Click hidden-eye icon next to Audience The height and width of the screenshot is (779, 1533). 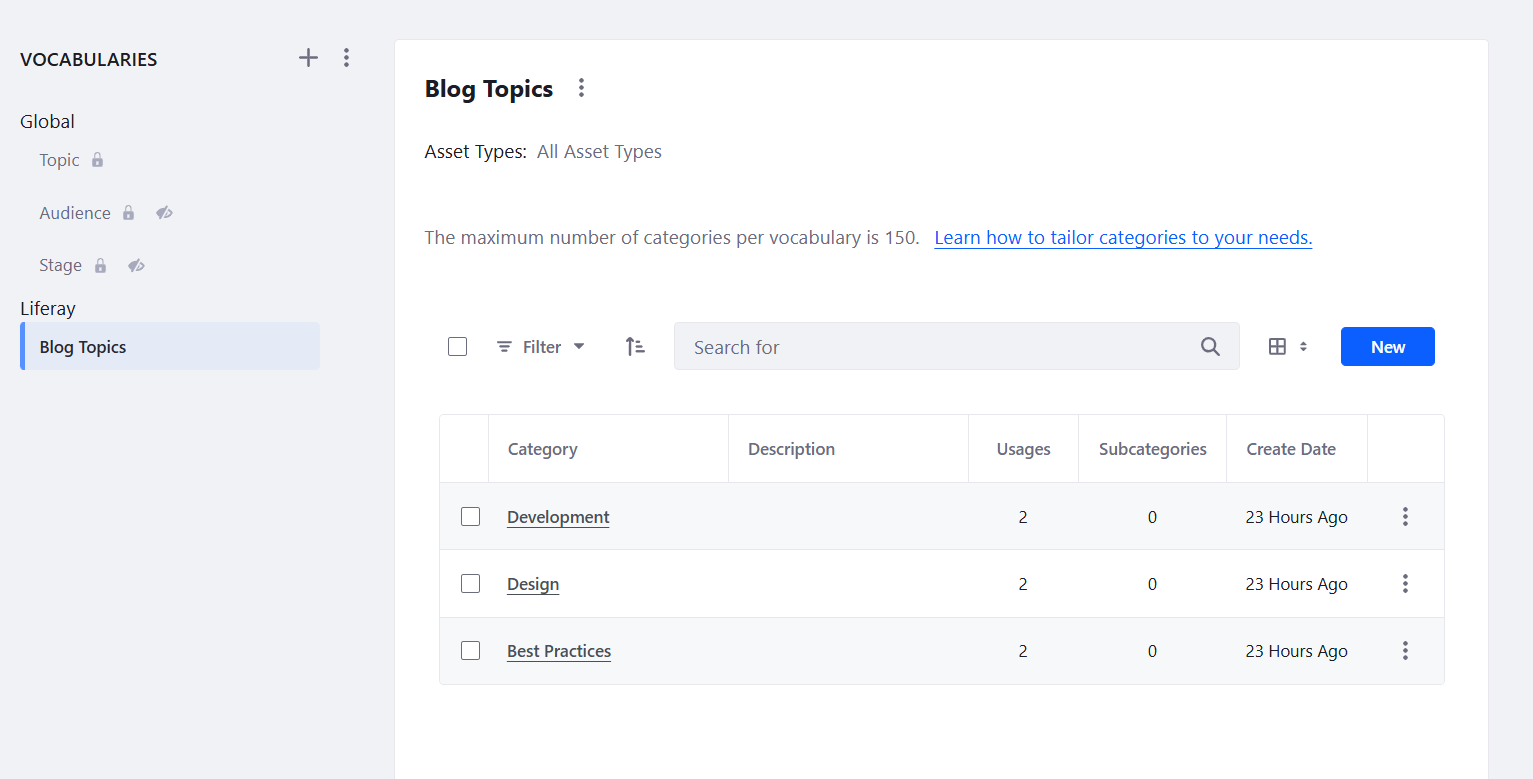[x=164, y=213]
